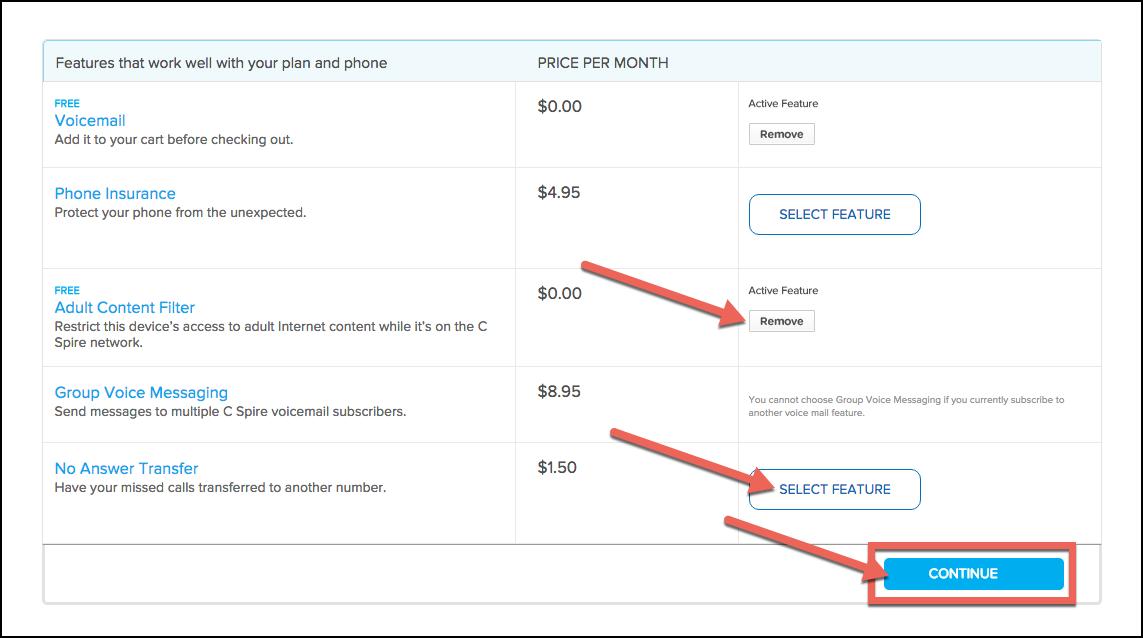Open the No Answer Transfer link
Screen dimensions: 1143x638
pyautogui.click(x=126, y=469)
